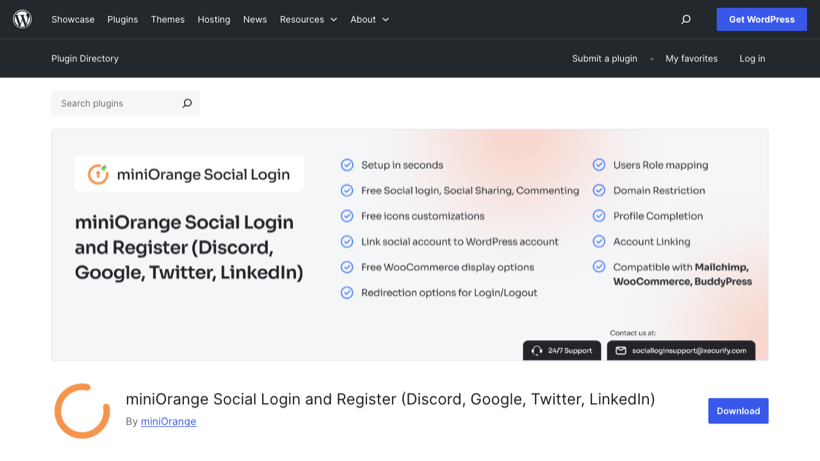
Task: Expand the Resources dropdown menu
Action: tap(308, 19)
